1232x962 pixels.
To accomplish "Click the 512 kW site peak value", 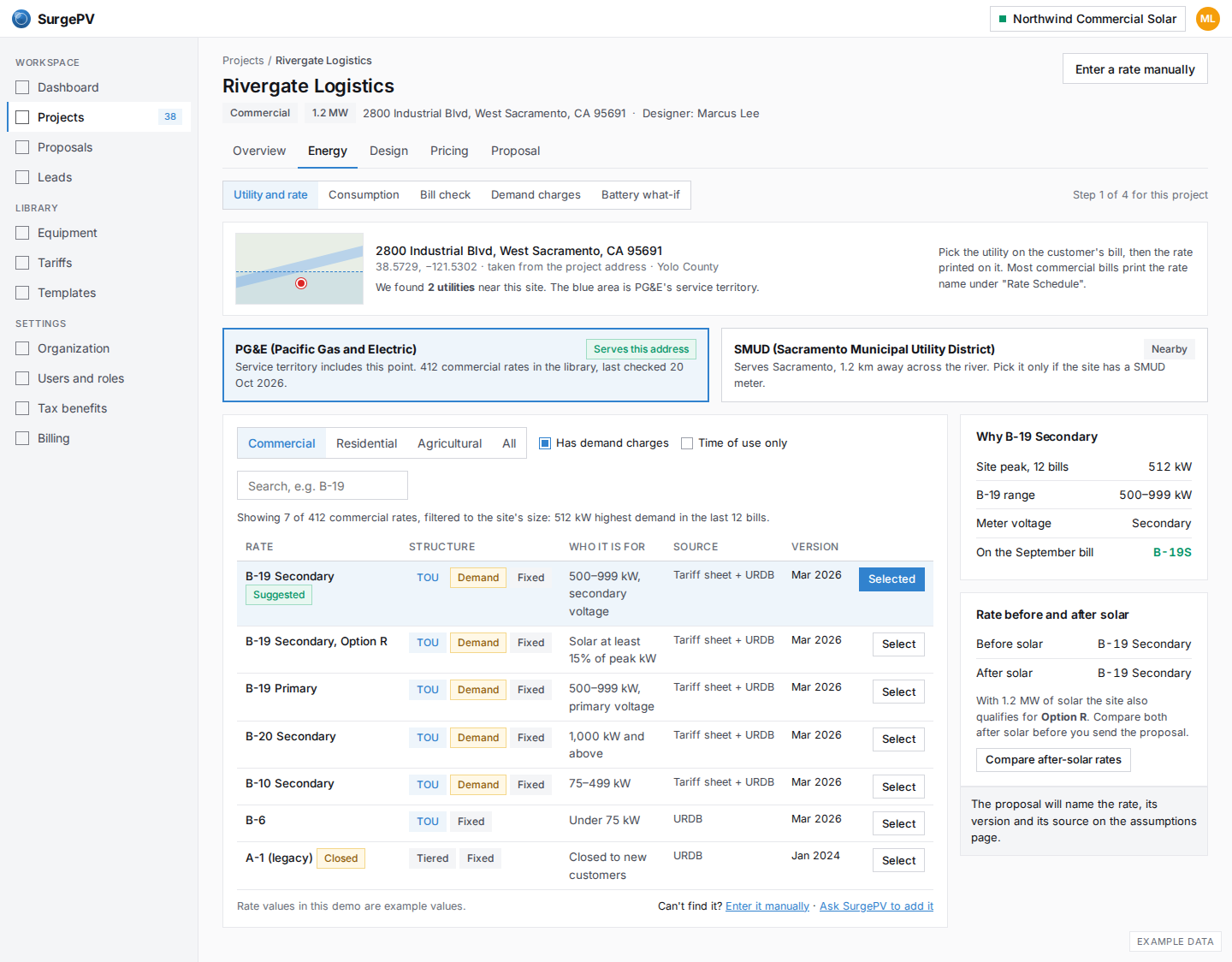I will (1170, 466).
